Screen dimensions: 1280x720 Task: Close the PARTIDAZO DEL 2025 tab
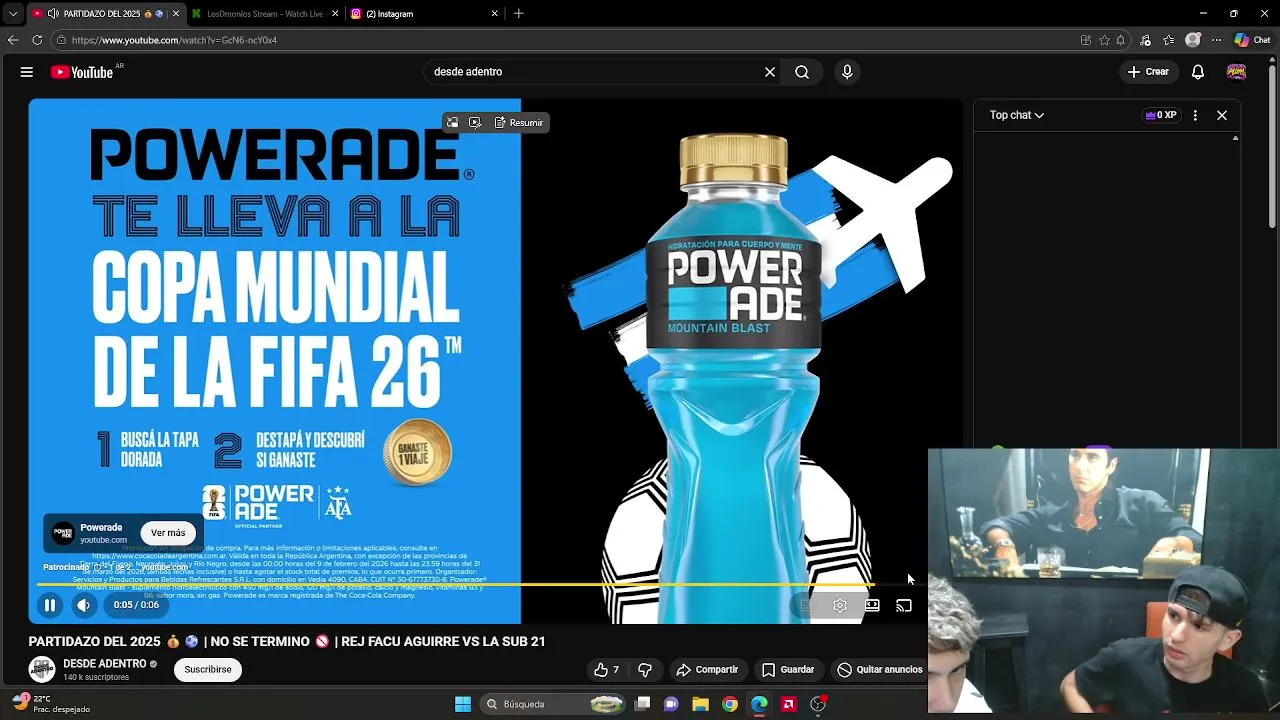pyautogui.click(x=176, y=14)
